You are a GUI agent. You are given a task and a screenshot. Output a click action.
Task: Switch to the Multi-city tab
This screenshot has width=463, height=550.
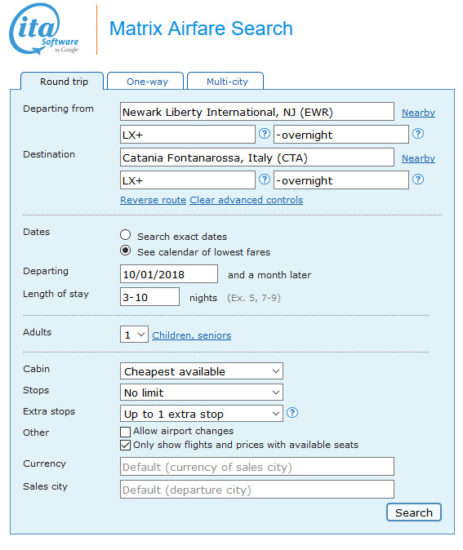tap(226, 81)
